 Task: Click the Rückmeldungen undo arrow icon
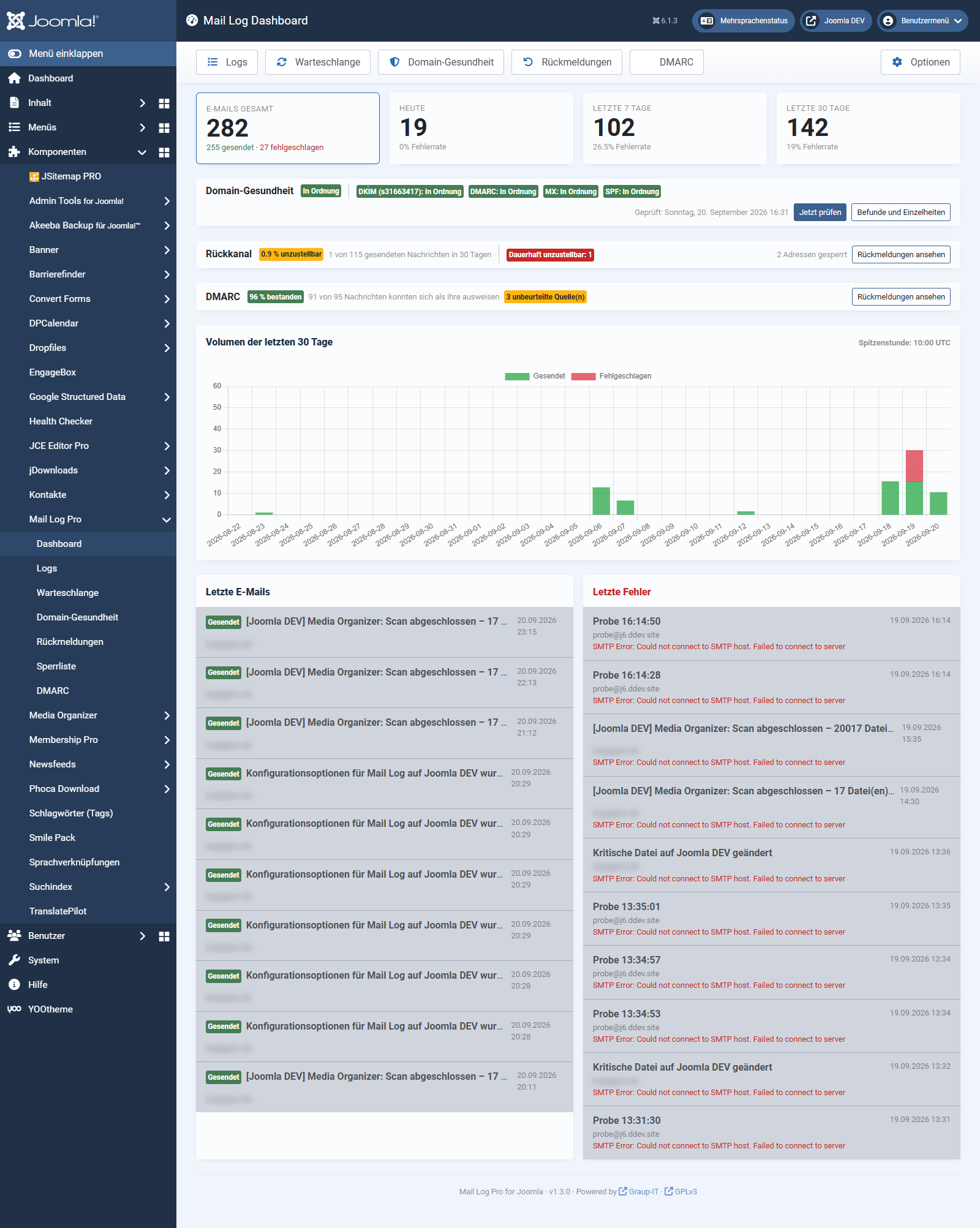click(x=528, y=62)
